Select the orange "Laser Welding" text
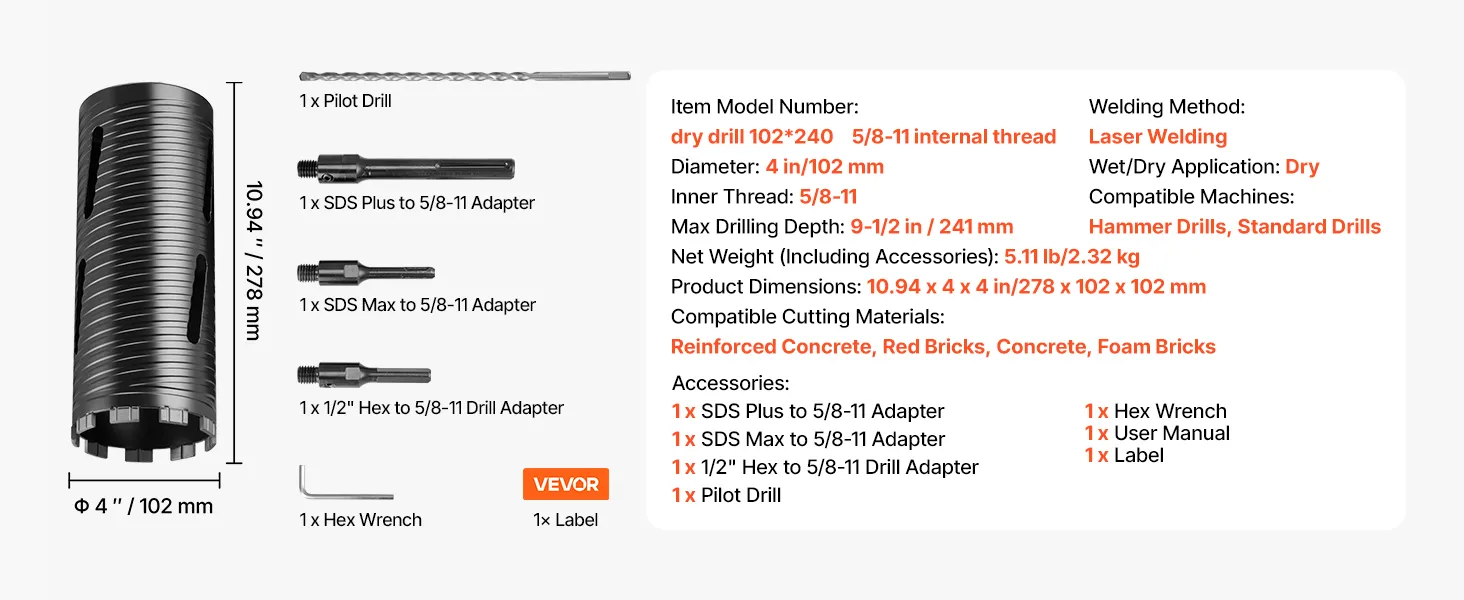Screen dimensions: 1464x600 [x=1157, y=137]
